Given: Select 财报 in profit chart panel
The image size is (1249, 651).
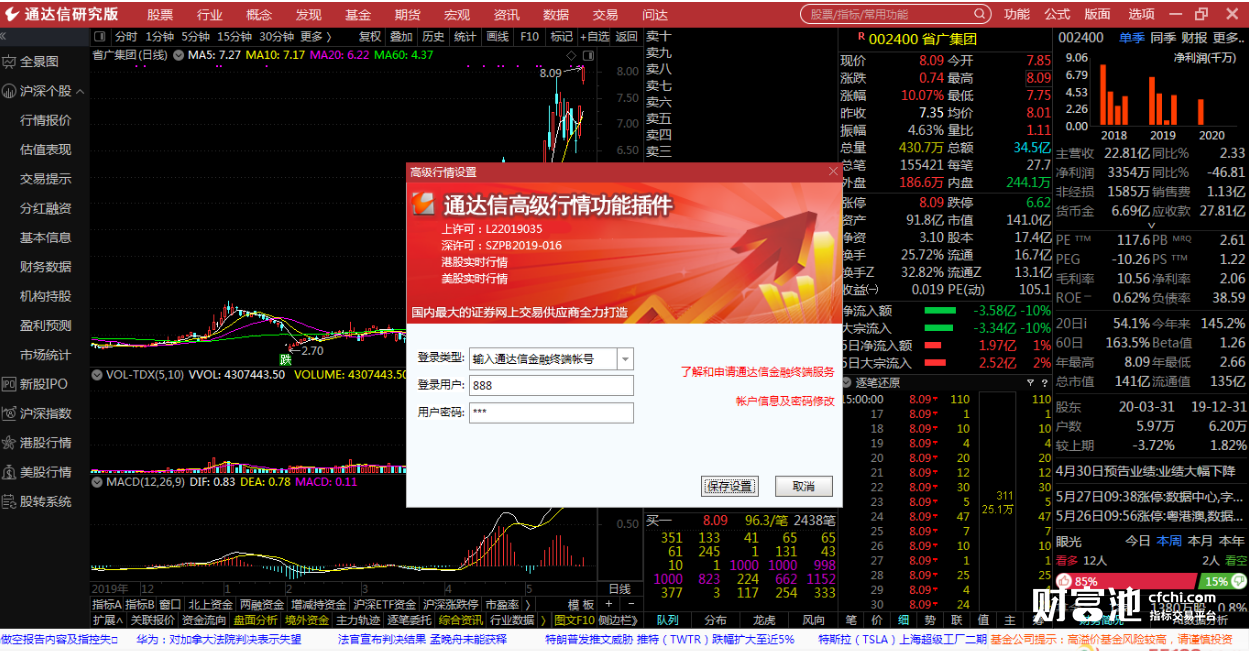Looking at the screenshot, I should click(1194, 38).
